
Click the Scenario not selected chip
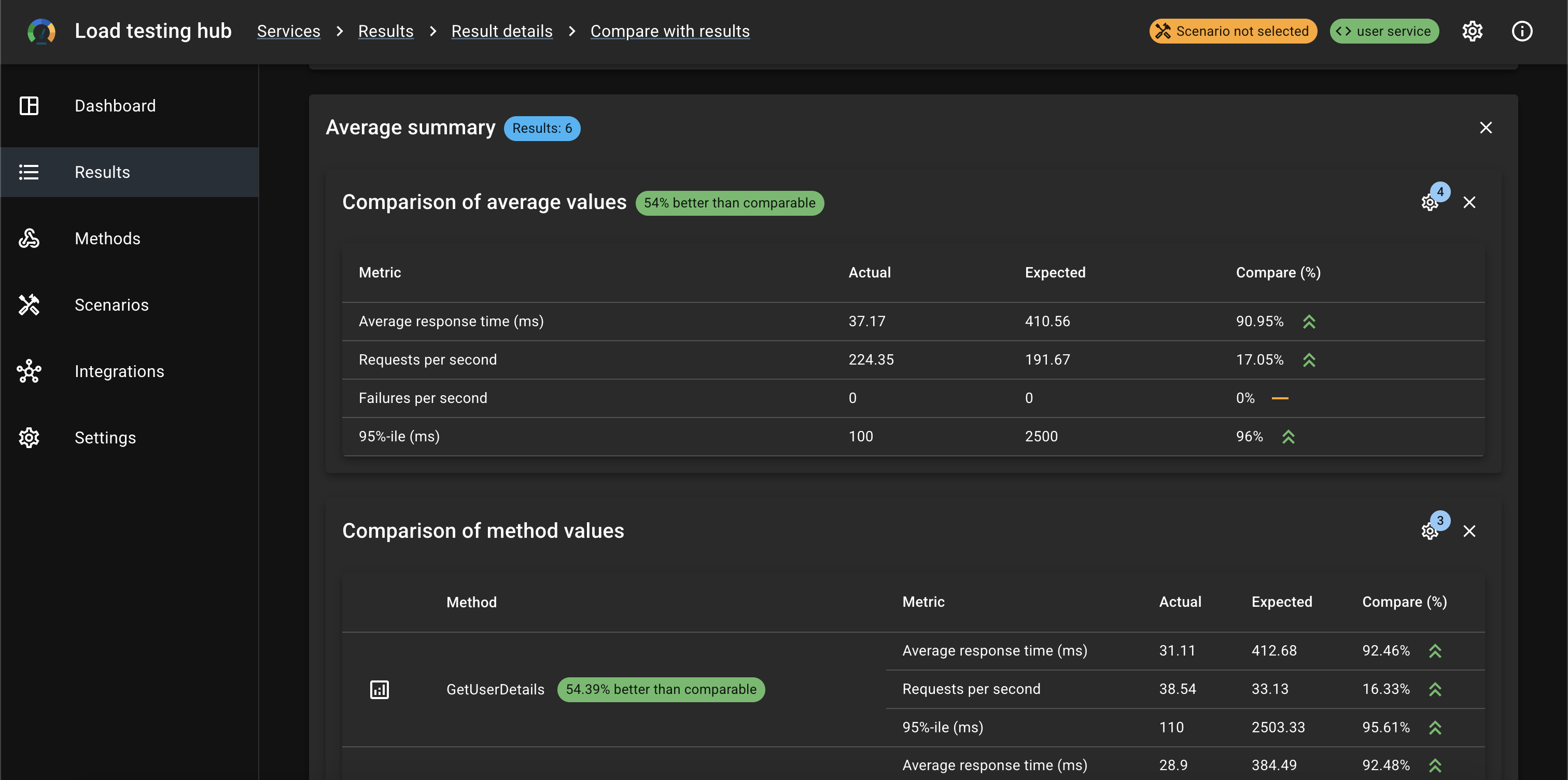tap(1233, 31)
